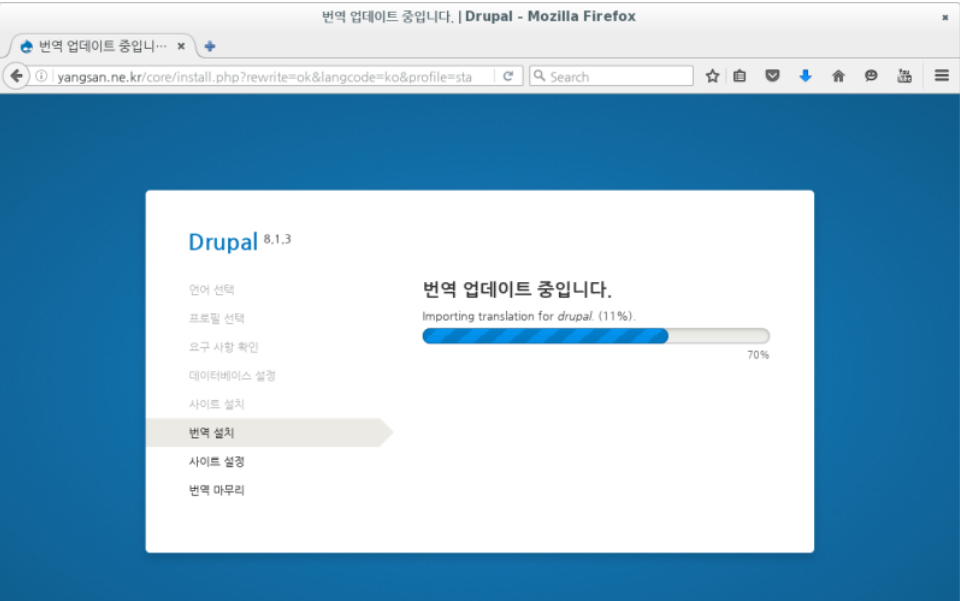Click the 70% progress label
The width and height of the screenshot is (960, 601).
758,355
